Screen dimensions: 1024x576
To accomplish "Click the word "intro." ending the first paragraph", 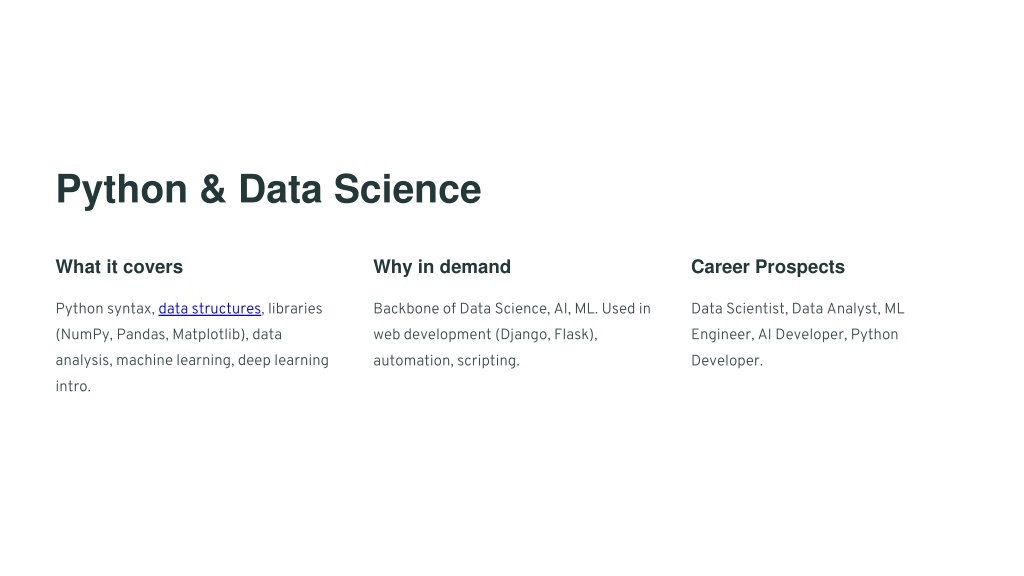I will [x=73, y=386].
